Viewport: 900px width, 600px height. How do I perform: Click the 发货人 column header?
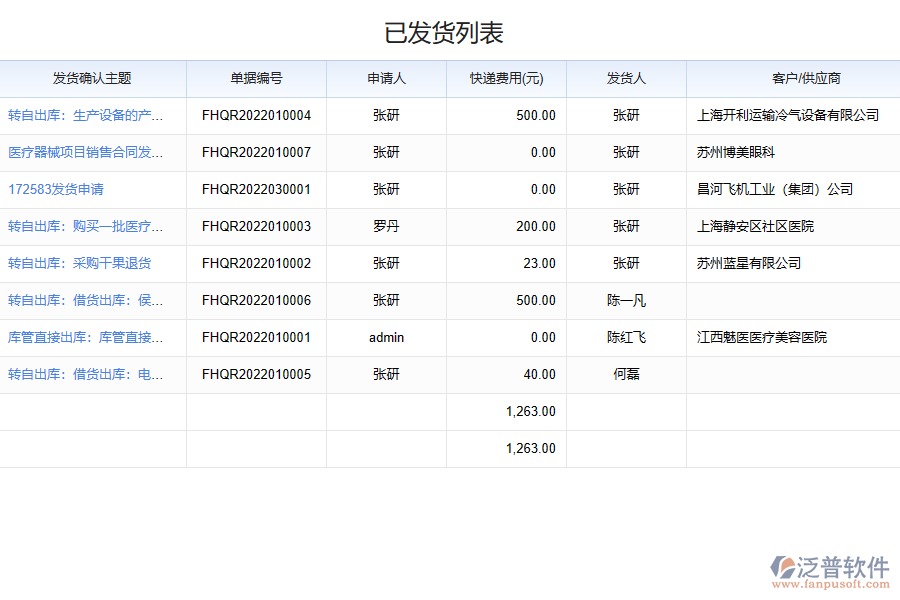point(626,78)
